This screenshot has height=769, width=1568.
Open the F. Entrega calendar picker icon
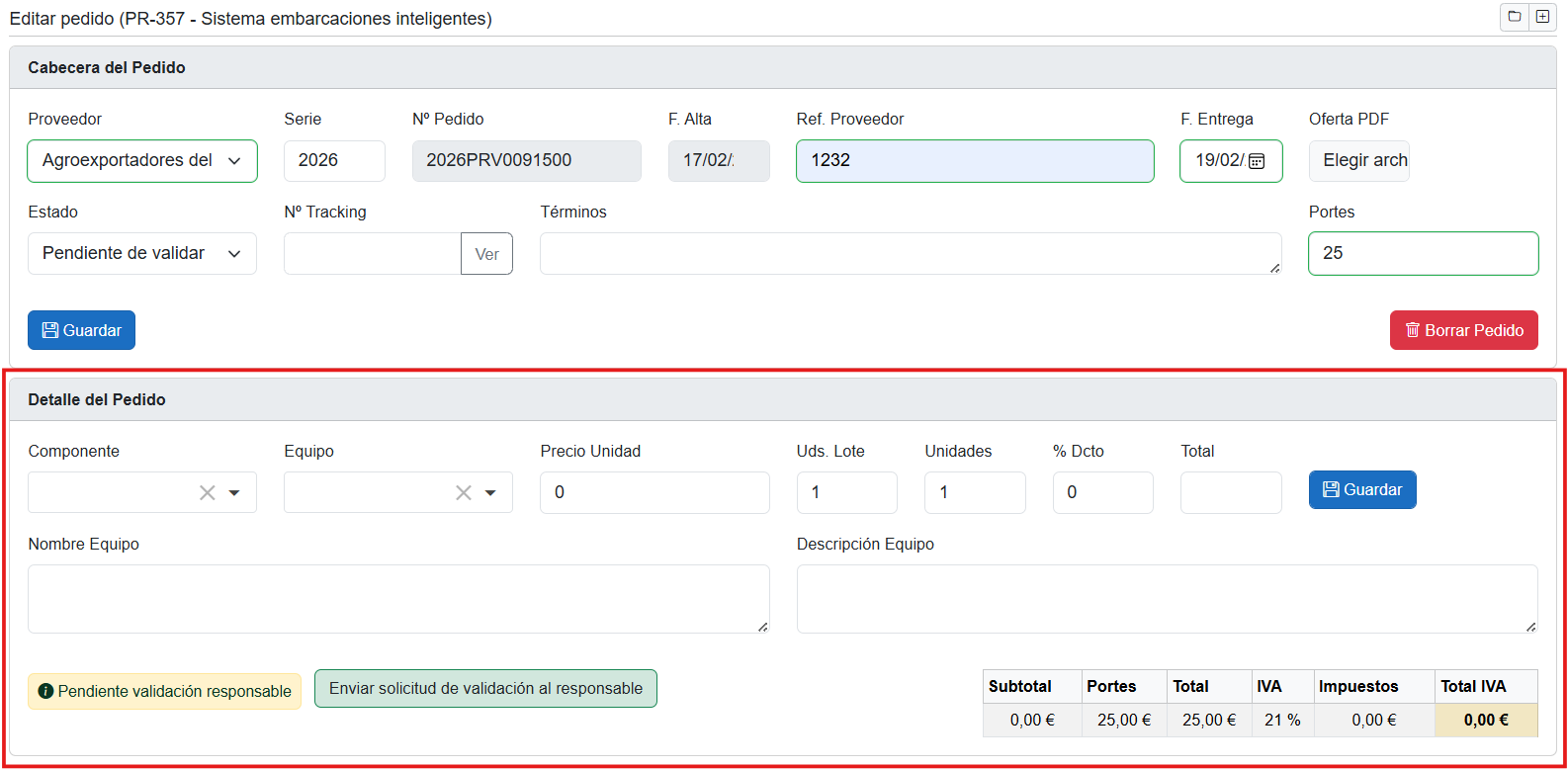coord(1257,161)
